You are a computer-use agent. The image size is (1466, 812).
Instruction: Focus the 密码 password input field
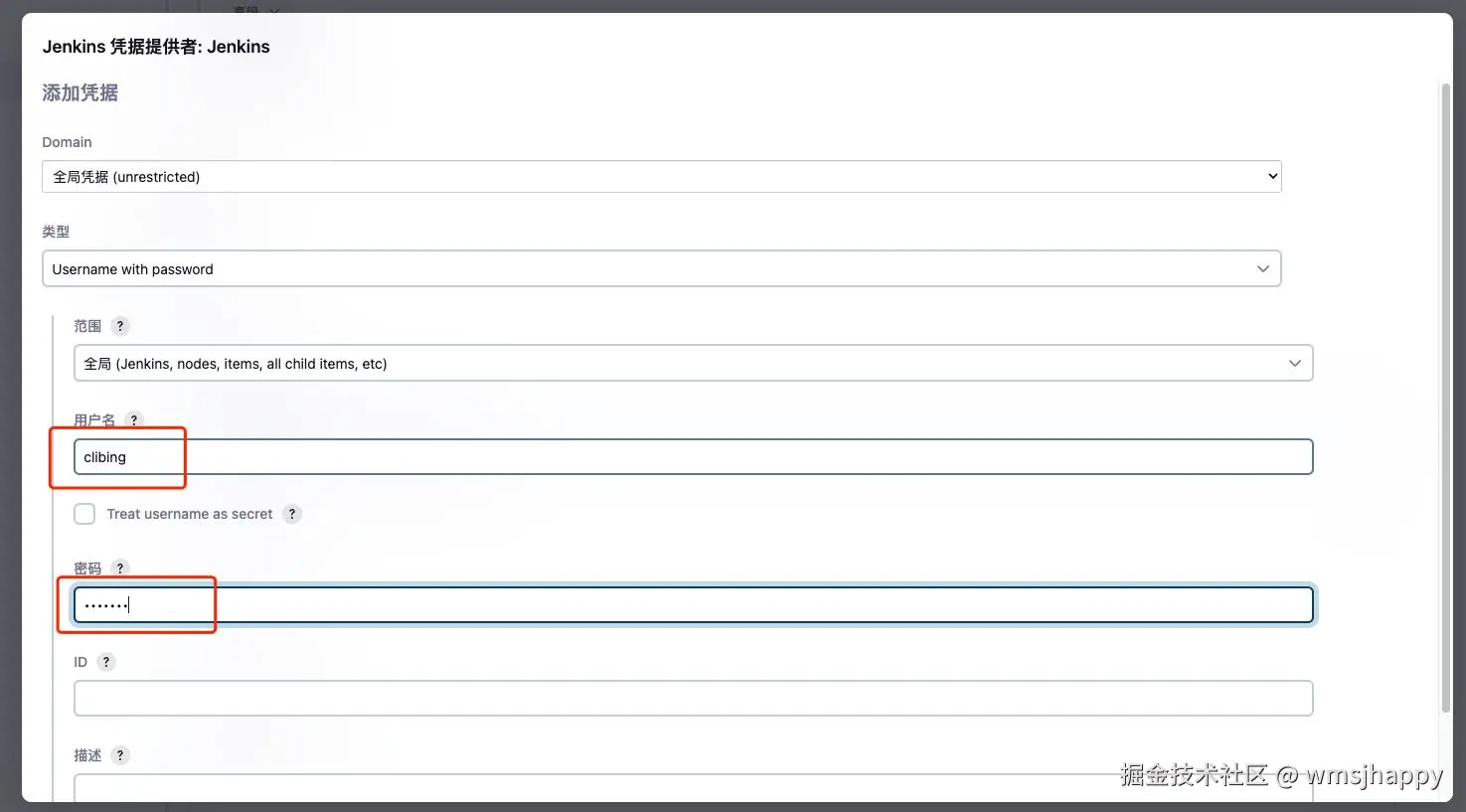pos(693,605)
